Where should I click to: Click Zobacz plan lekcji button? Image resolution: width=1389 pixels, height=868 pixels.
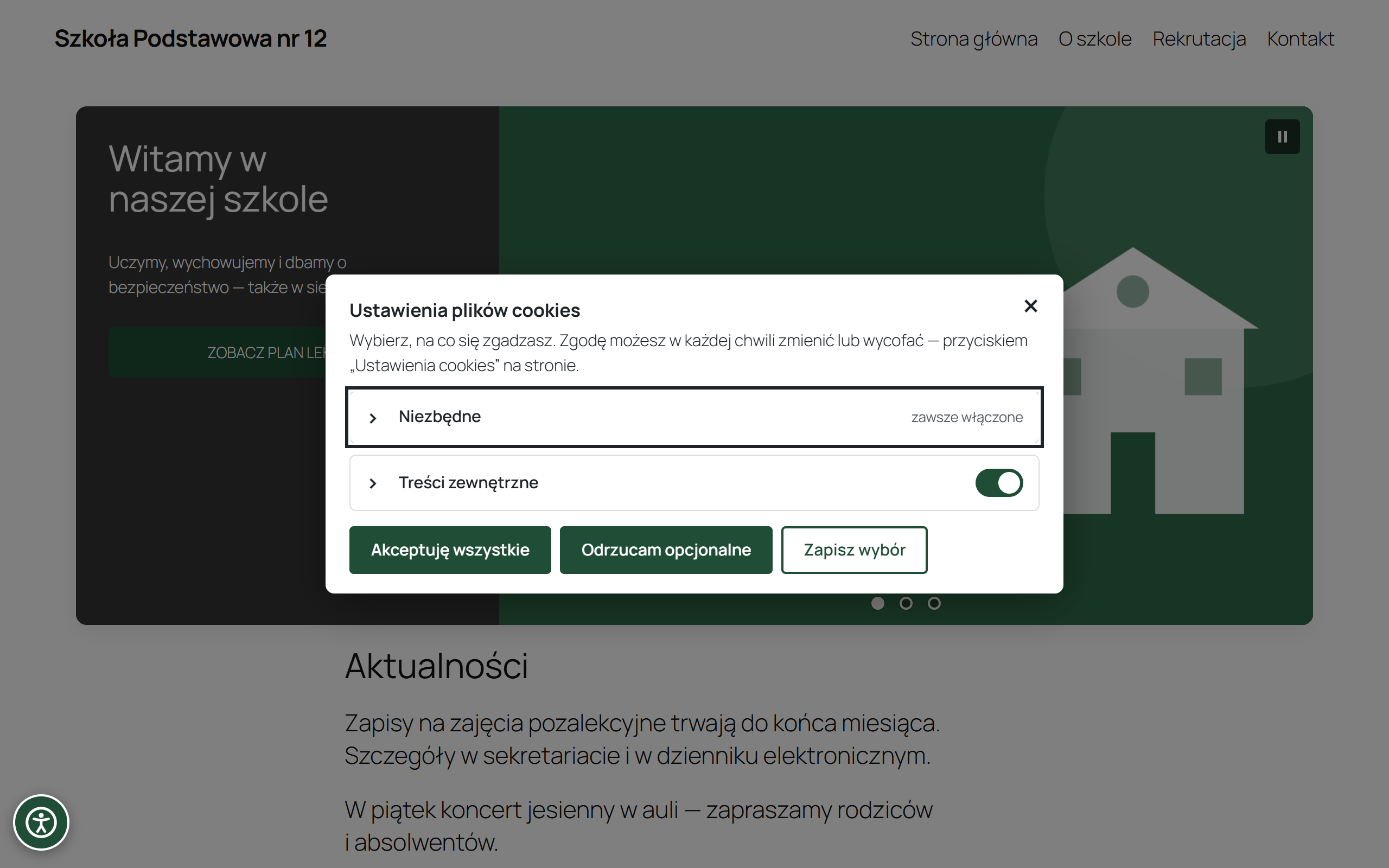click(218, 353)
